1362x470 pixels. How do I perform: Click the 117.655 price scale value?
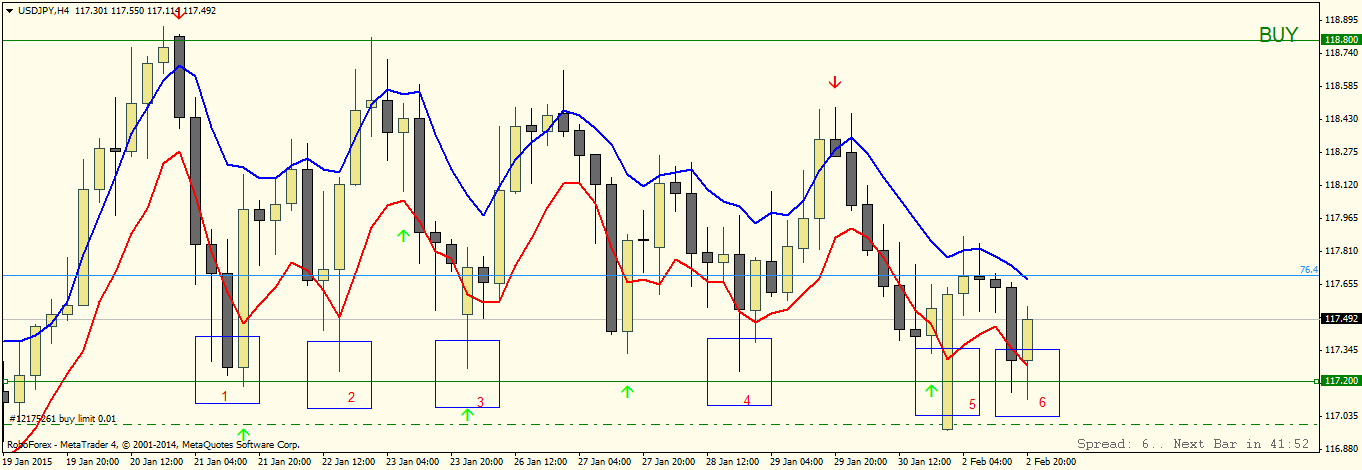pyautogui.click(x=1340, y=284)
